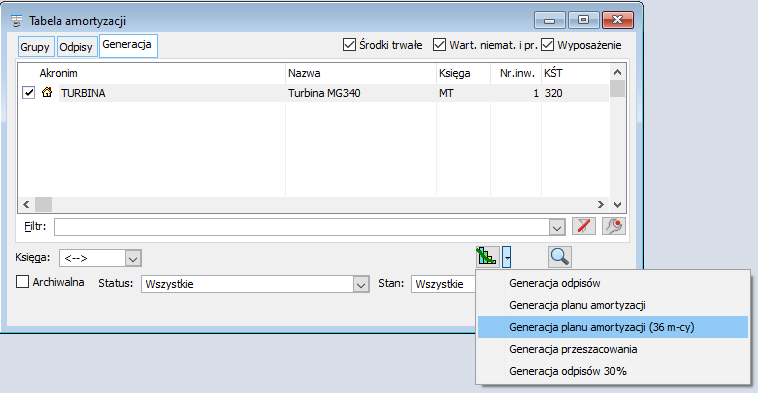This screenshot has height=393, width=758.
Task: Click inside the Filtr input field
Action: click(x=302, y=227)
